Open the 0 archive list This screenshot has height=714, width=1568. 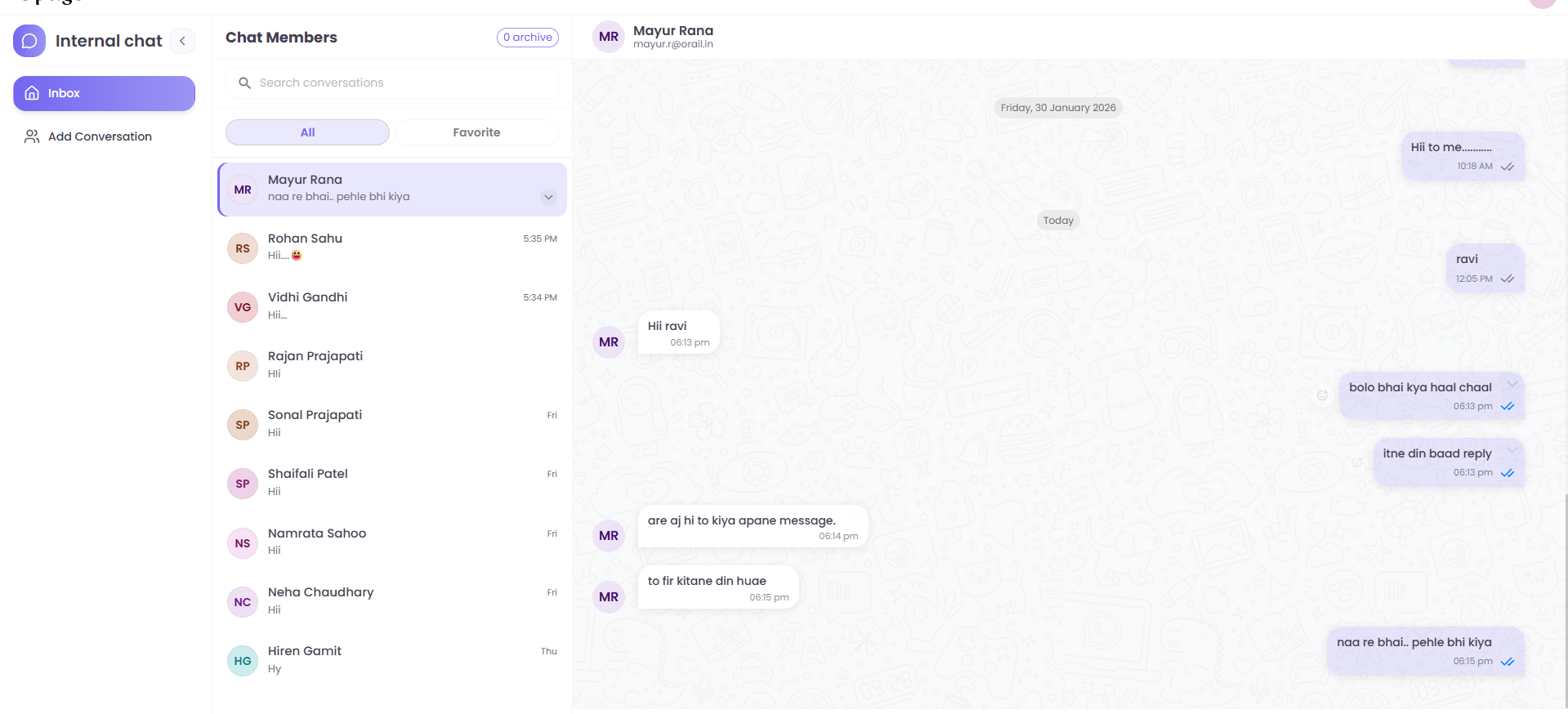(x=527, y=38)
